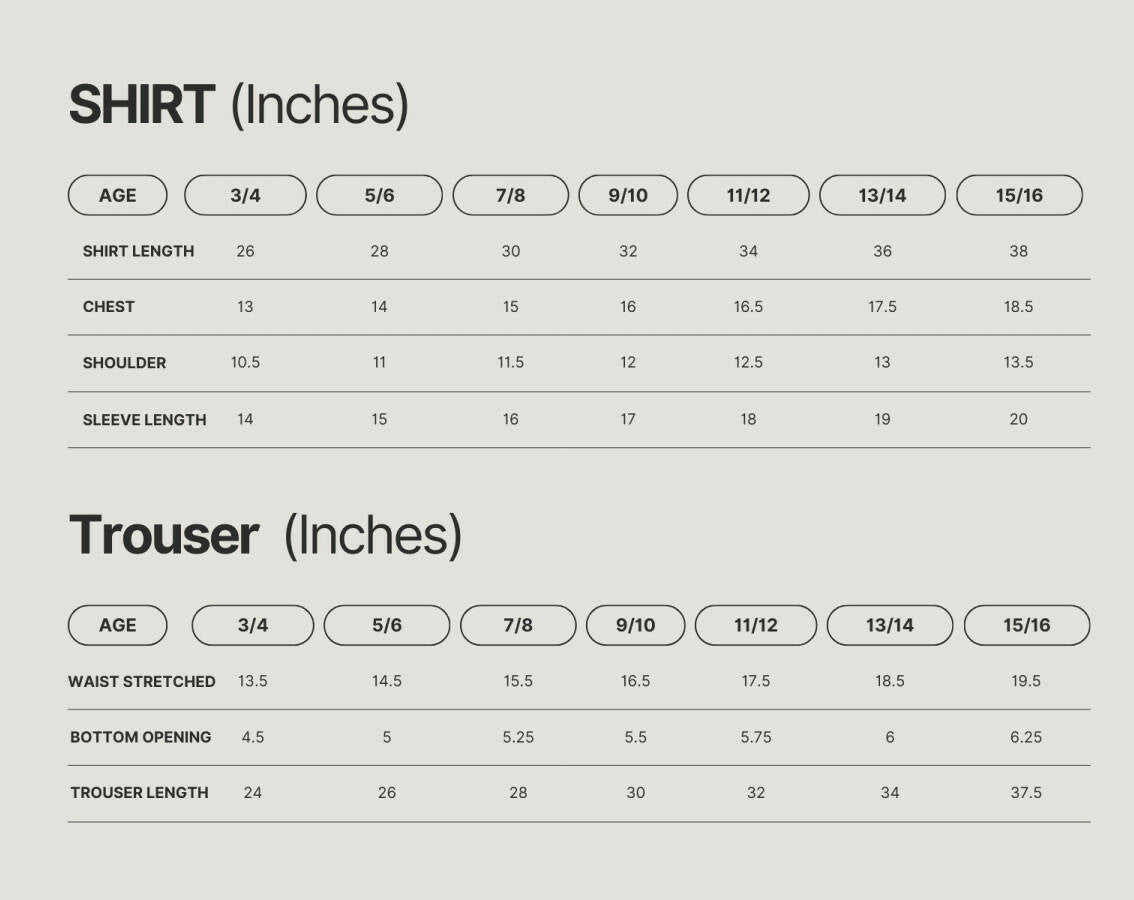Select the 7/8 age pill under Shirt
Image resolution: width=1134 pixels, height=900 pixels.
510,195
